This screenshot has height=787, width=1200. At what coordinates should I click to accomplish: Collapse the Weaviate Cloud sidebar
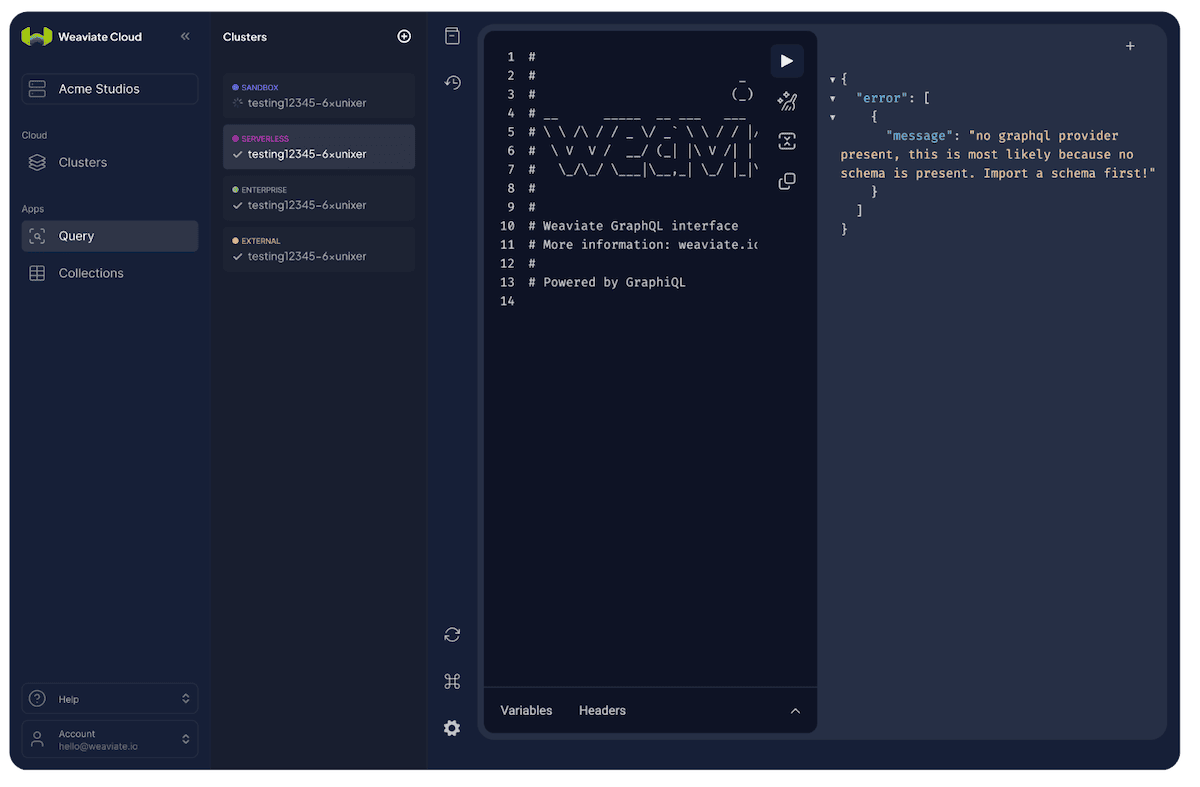pyautogui.click(x=185, y=37)
